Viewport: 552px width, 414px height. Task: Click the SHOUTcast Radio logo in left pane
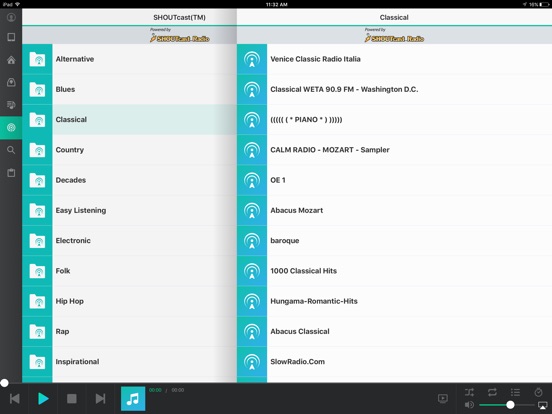(x=180, y=36)
